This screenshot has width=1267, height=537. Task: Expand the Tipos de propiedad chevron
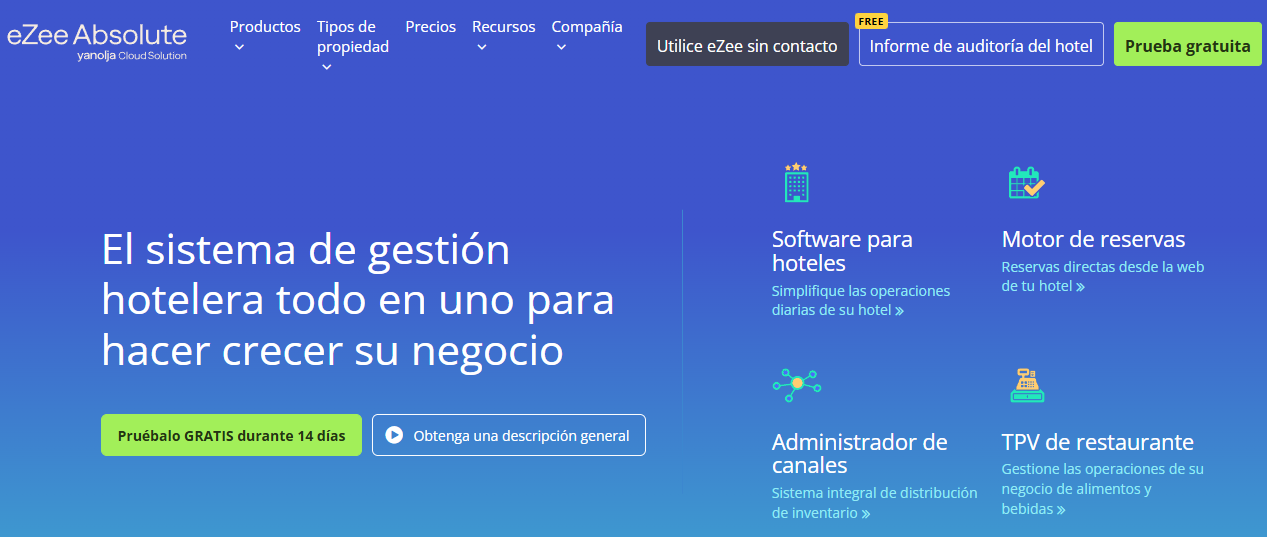(325, 67)
